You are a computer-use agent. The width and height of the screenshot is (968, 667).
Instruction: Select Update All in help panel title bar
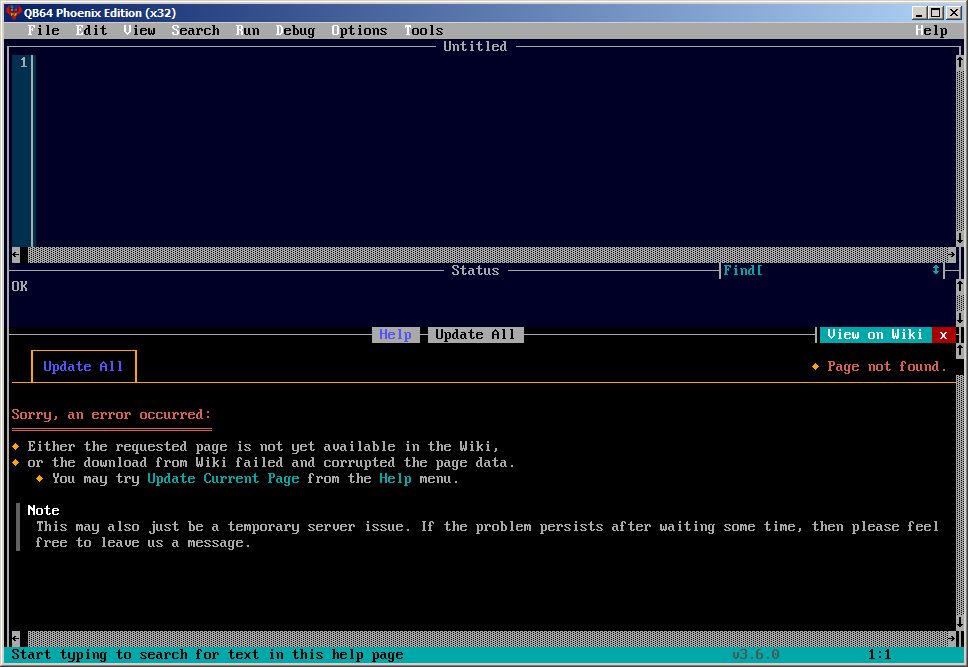point(475,335)
